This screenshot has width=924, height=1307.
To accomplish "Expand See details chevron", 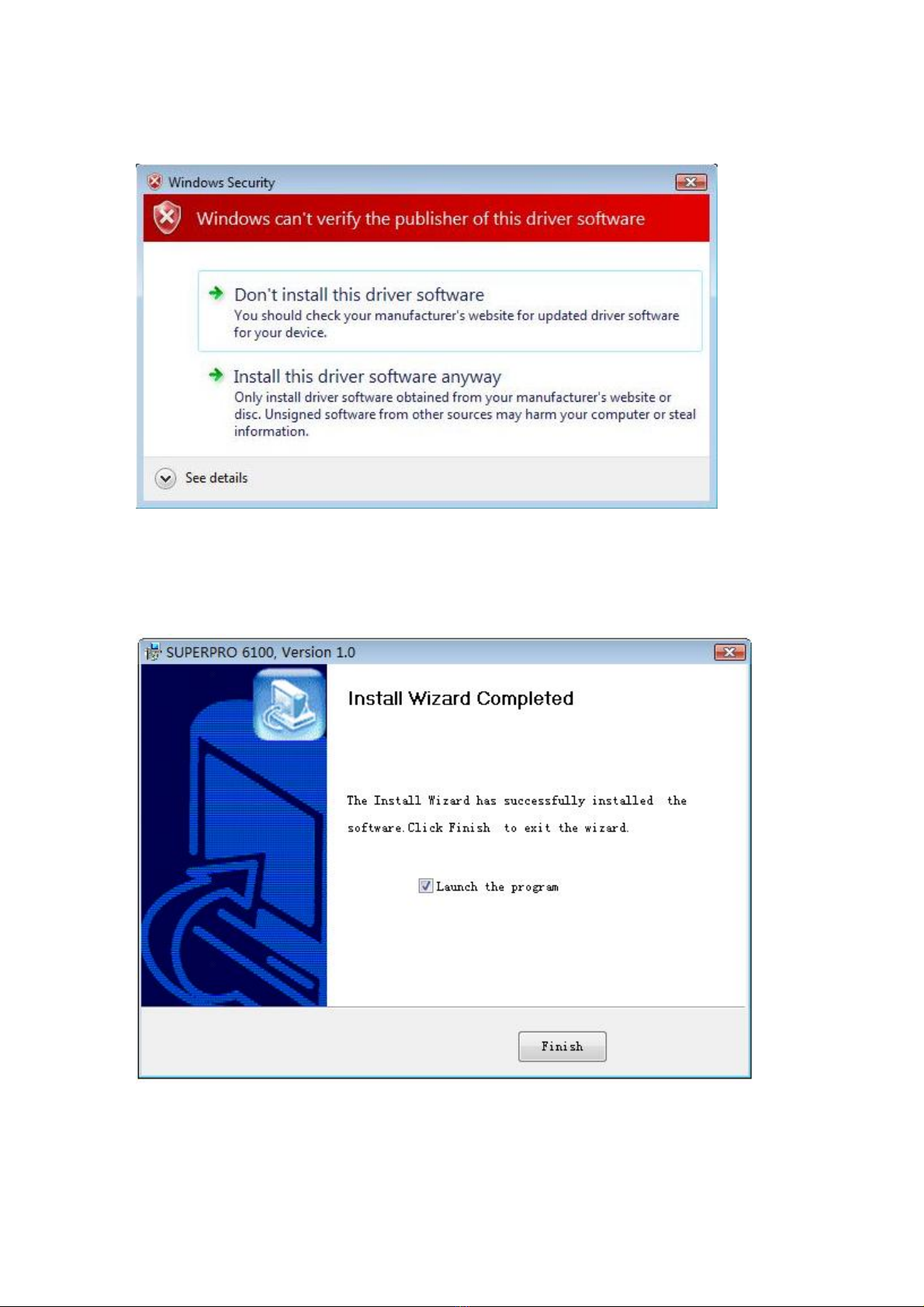I will (165, 479).
